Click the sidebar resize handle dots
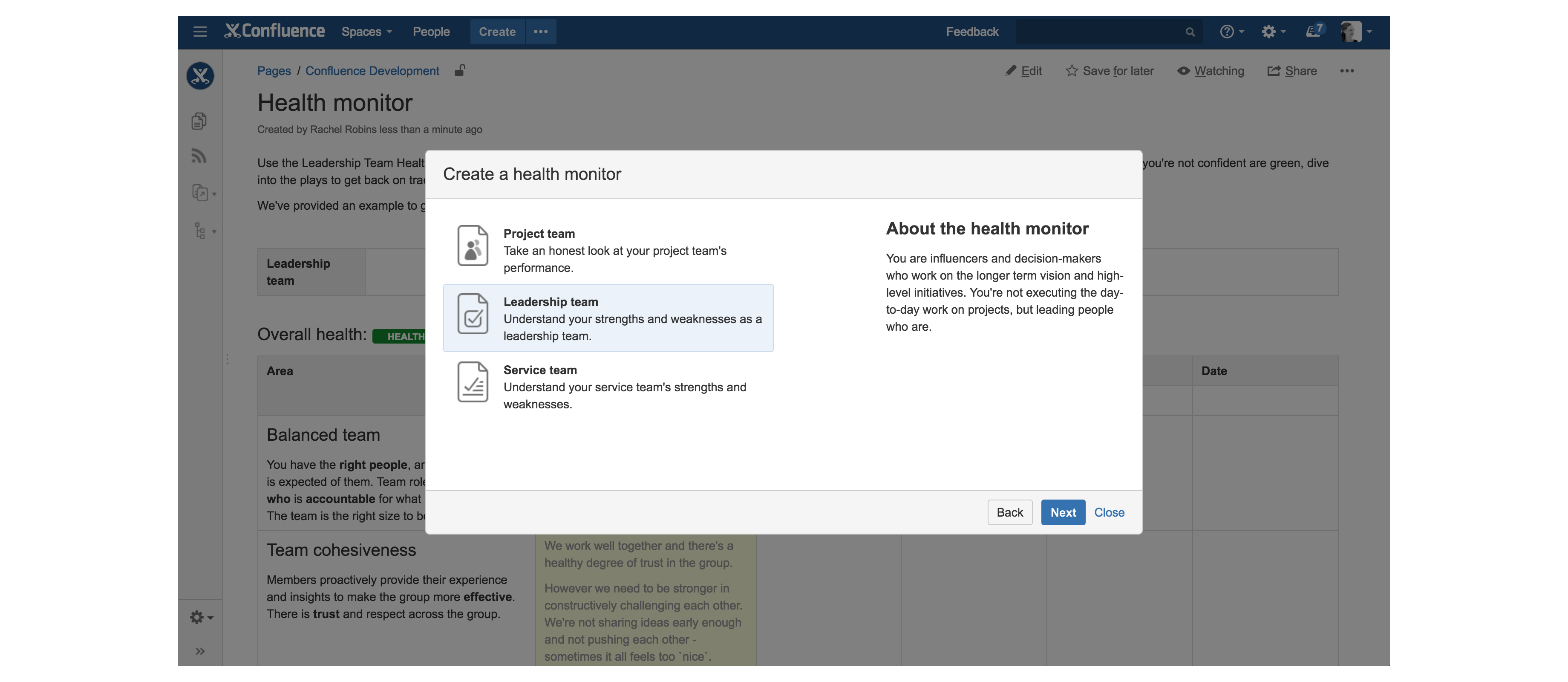Screen dimensions: 1568x682 click(228, 359)
